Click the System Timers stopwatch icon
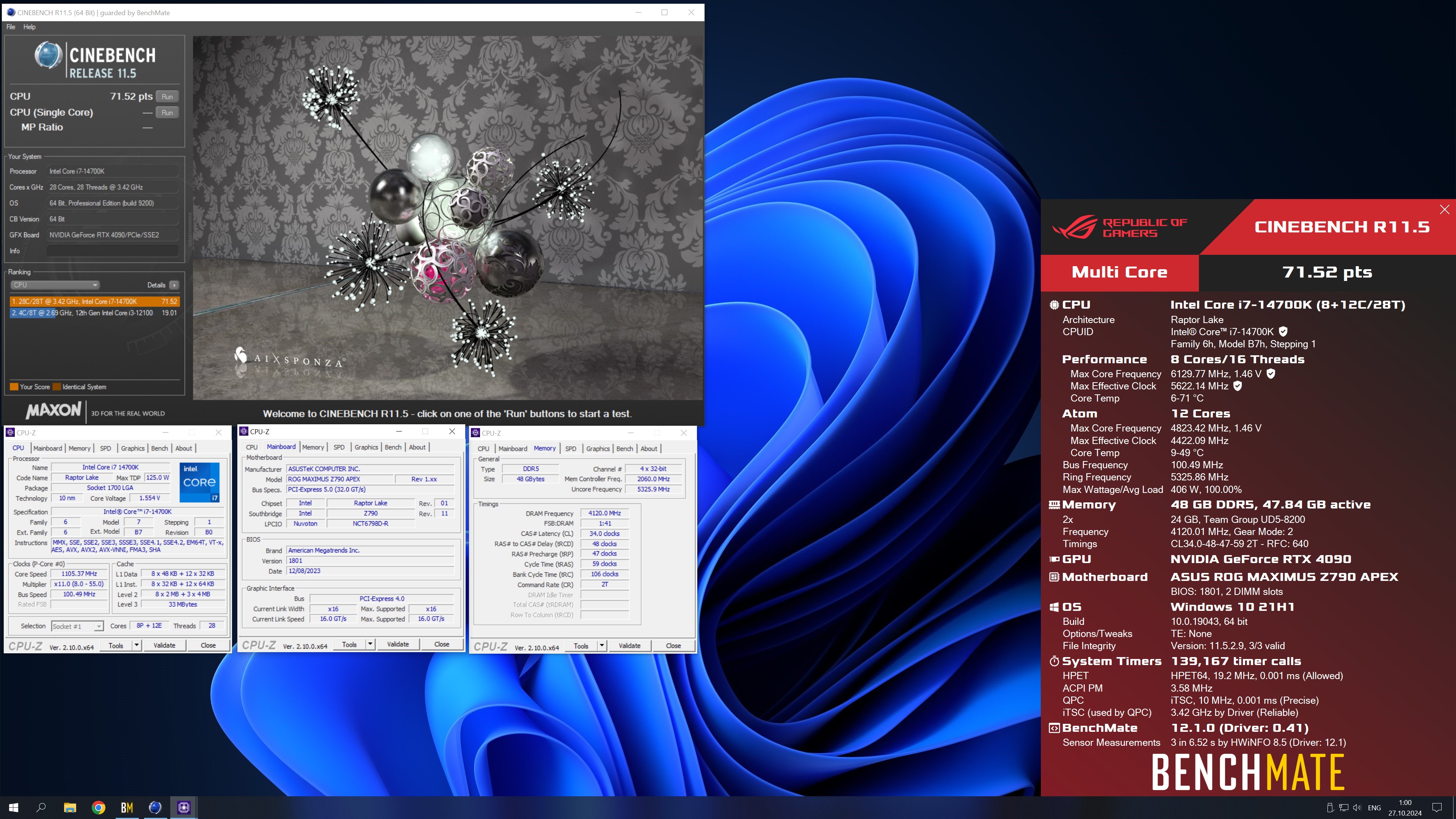 click(1054, 661)
